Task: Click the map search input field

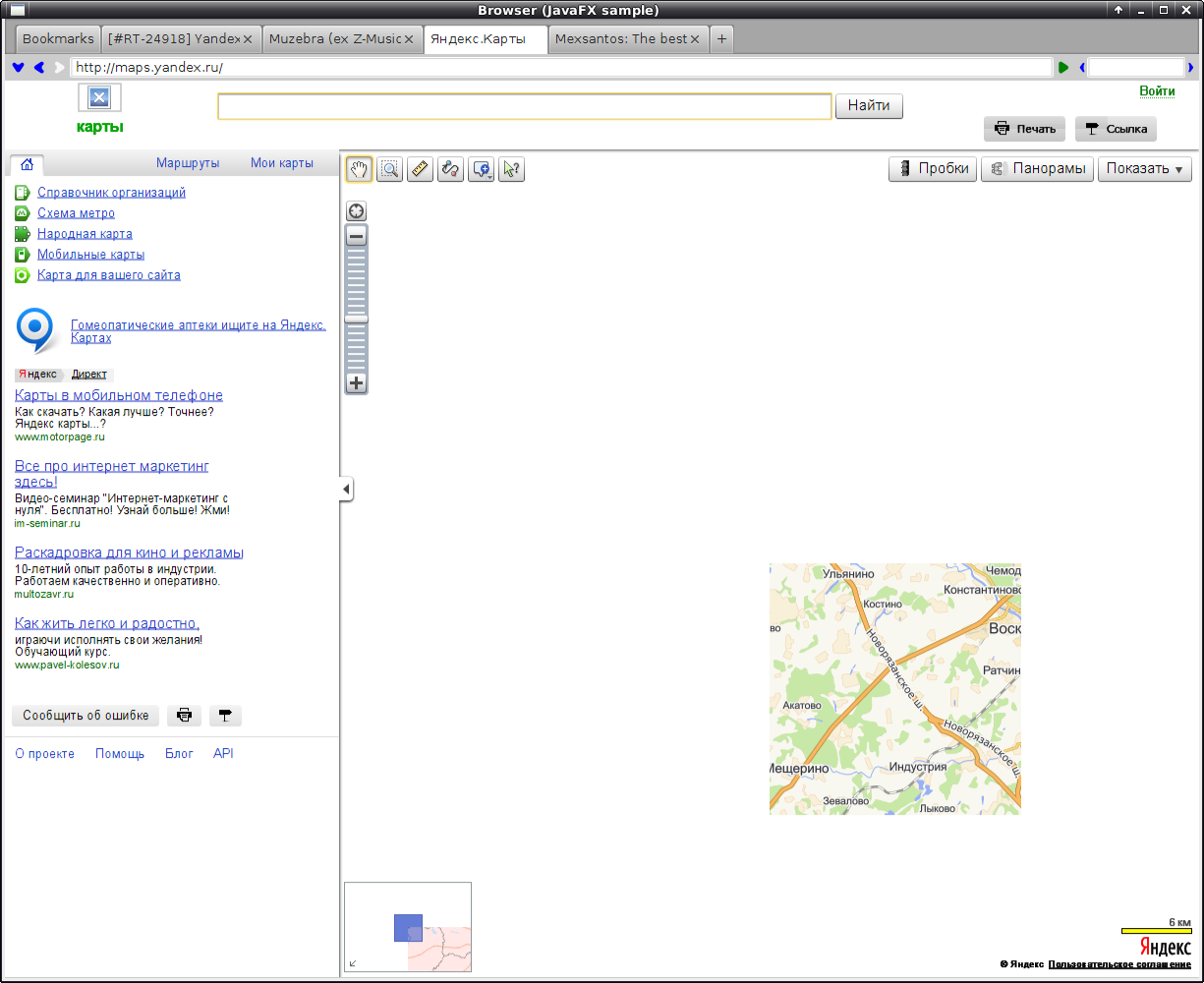Action: [524, 106]
